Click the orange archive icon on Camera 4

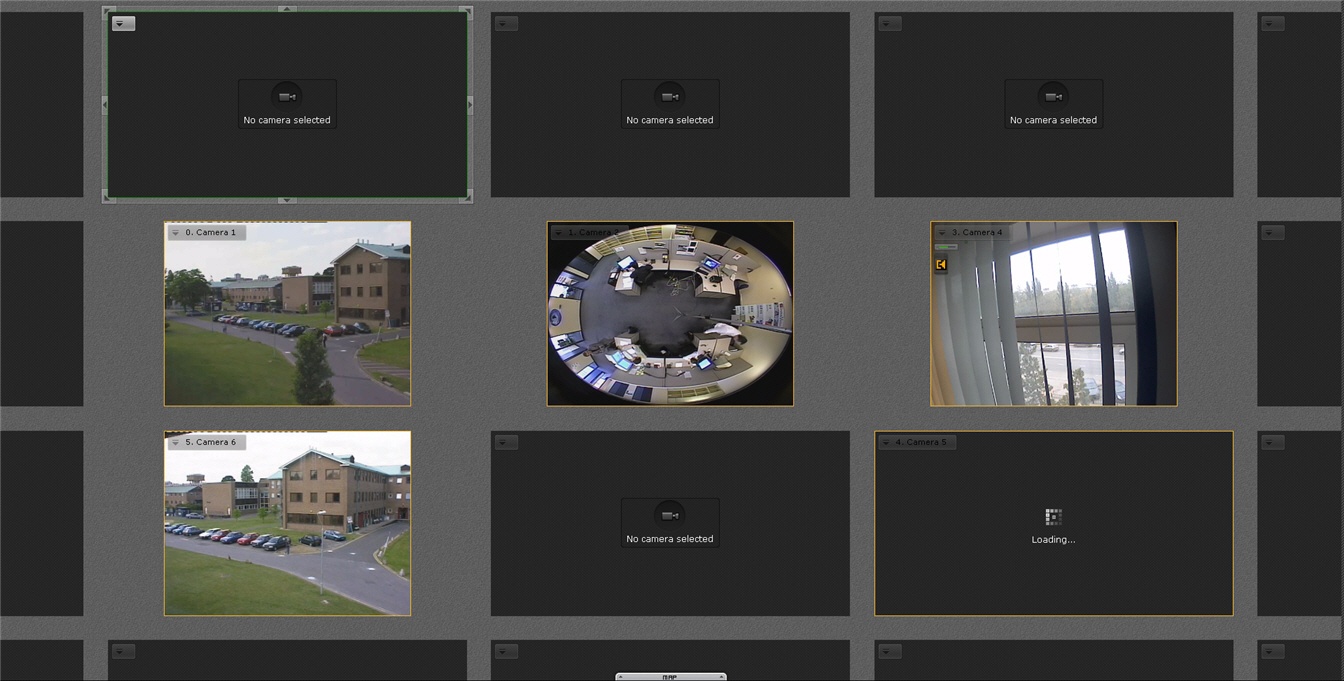pyautogui.click(x=941, y=264)
